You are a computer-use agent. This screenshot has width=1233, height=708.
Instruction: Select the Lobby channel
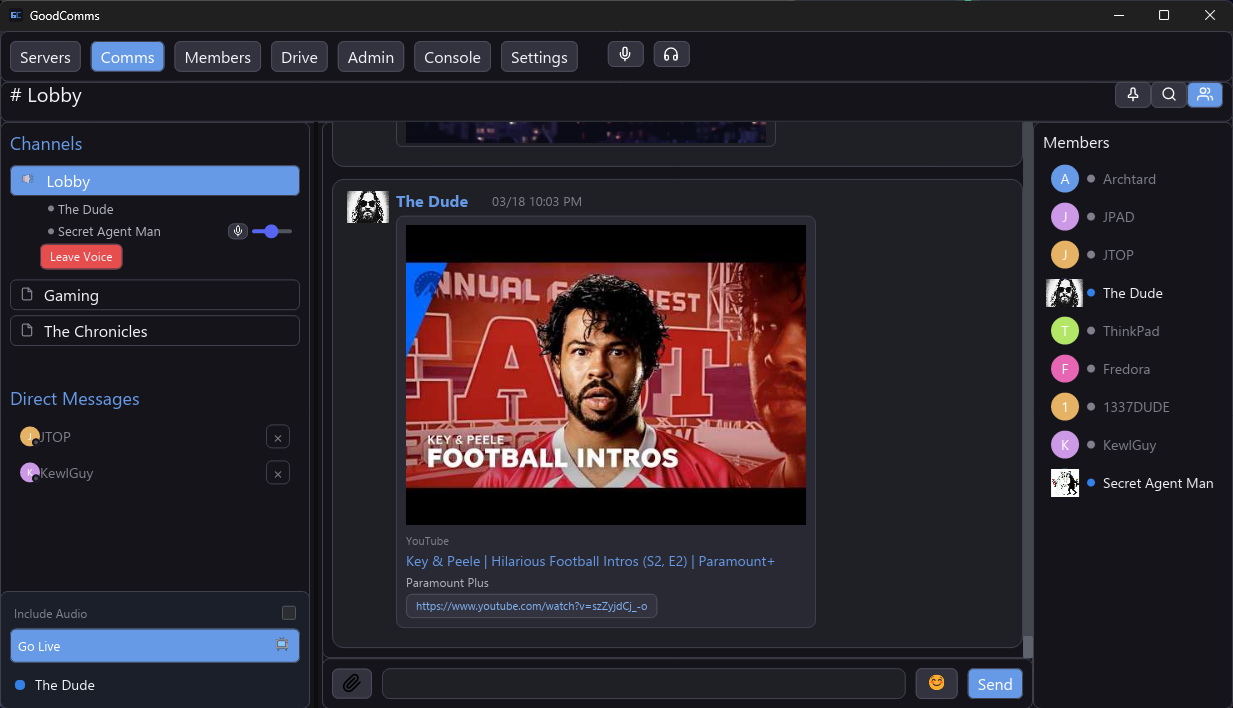(x=154, y=180)
